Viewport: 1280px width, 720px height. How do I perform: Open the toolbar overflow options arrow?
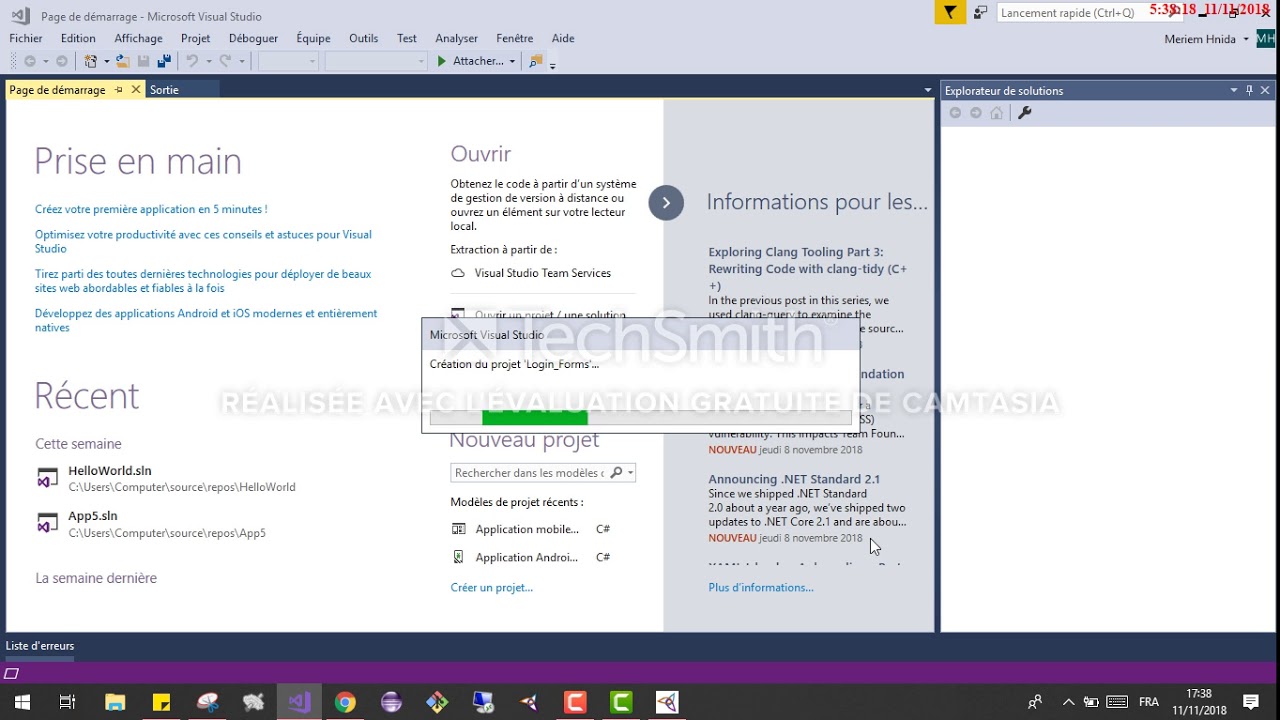click(x=552, y=65)
